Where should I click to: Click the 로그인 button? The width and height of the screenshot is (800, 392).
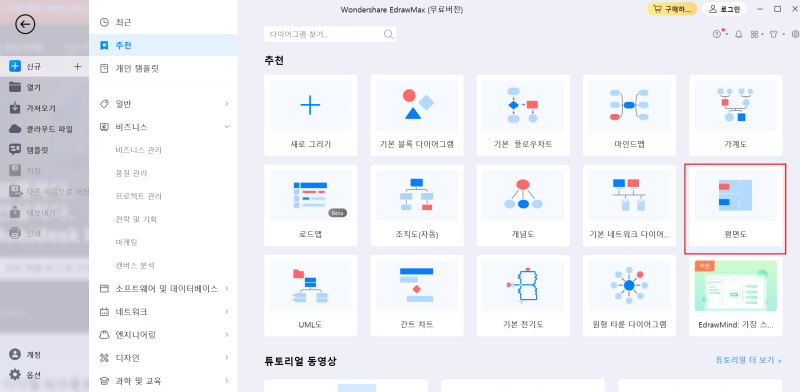tap(724, 9)
